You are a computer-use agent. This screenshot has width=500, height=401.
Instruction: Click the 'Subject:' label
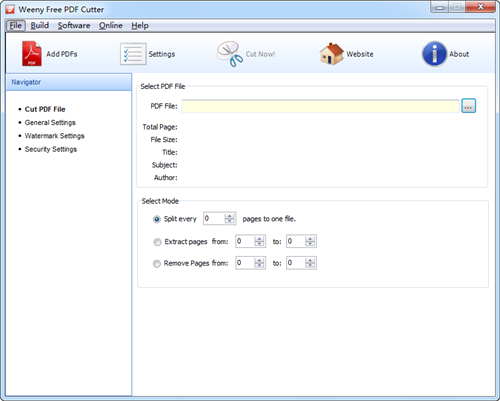point(165,165)
